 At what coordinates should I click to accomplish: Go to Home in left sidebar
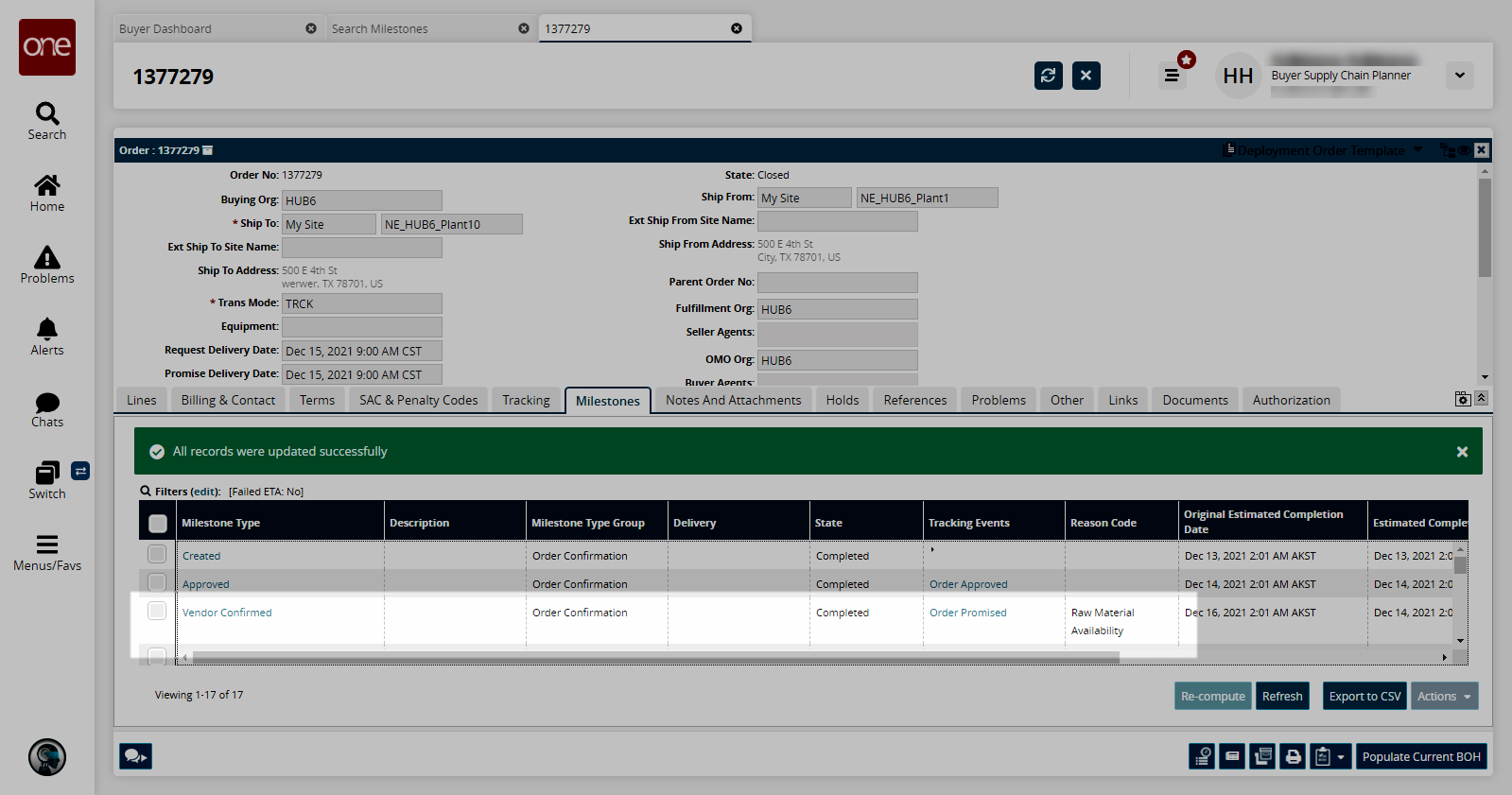(47, 186)
